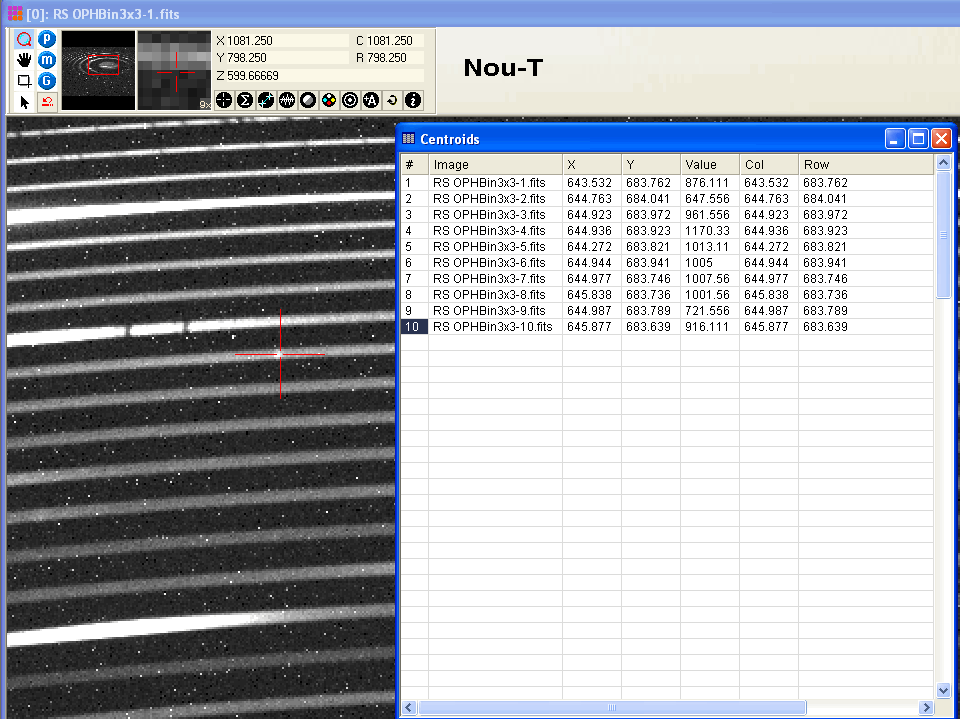Click the image overview thumbnail

point(98,68)
